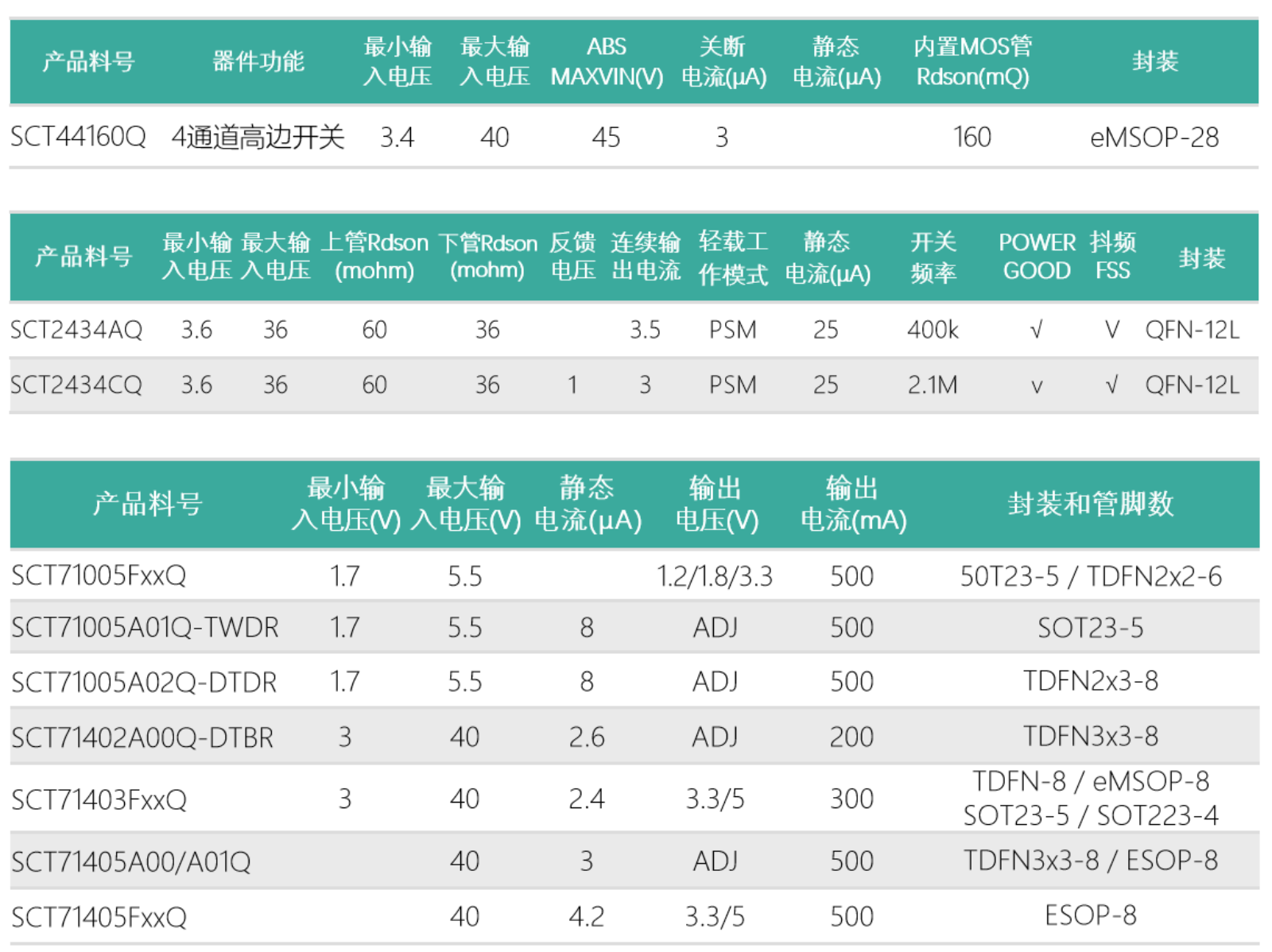Click the SCT44160Q part number cell
Screen dimensions: 1272x952
(78, 137)
